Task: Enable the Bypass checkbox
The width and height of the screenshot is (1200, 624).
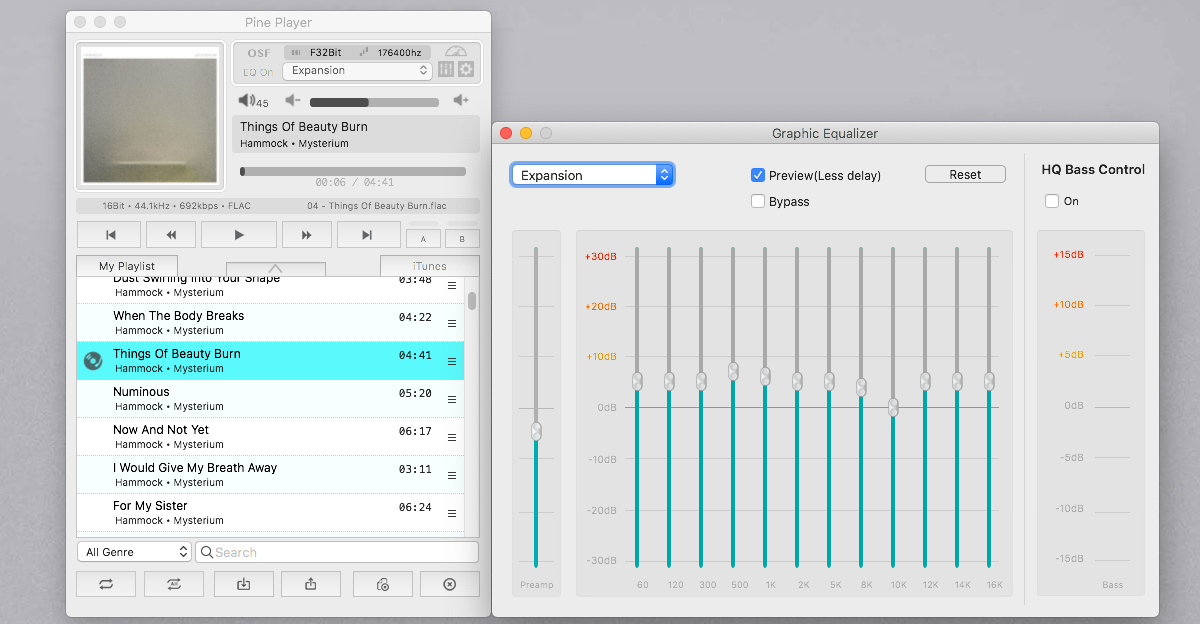Action: (x=758, y=202)
